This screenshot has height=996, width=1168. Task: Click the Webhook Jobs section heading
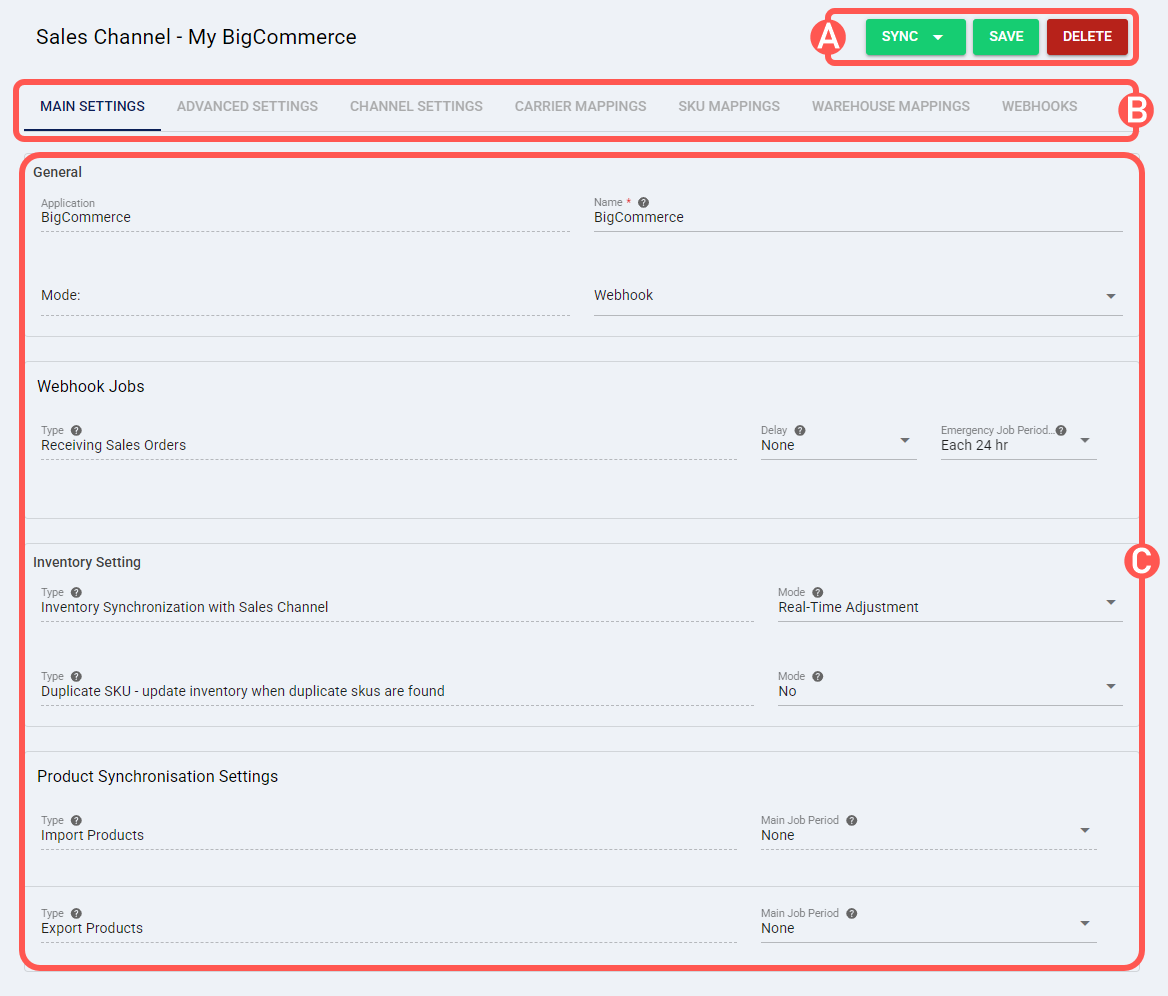(x=91, y=387)
